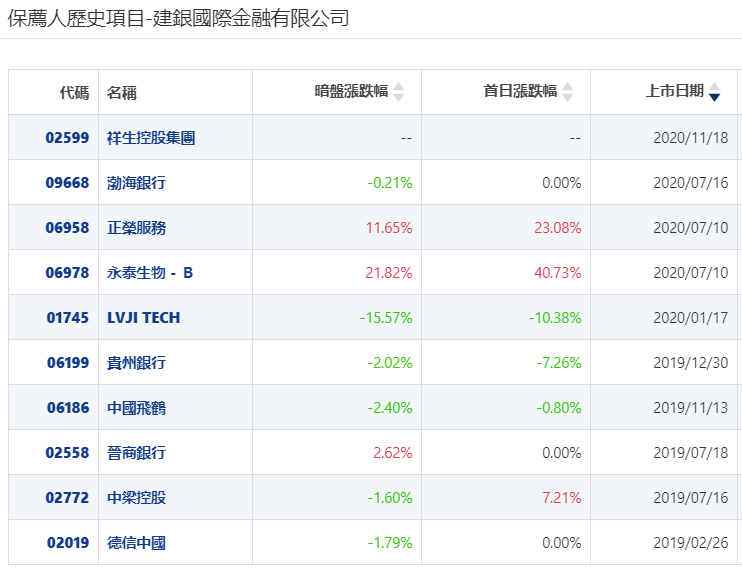Open 晉商銀行 stock page
This screenshot has height=570, width=742.
(x=136, y=453)
